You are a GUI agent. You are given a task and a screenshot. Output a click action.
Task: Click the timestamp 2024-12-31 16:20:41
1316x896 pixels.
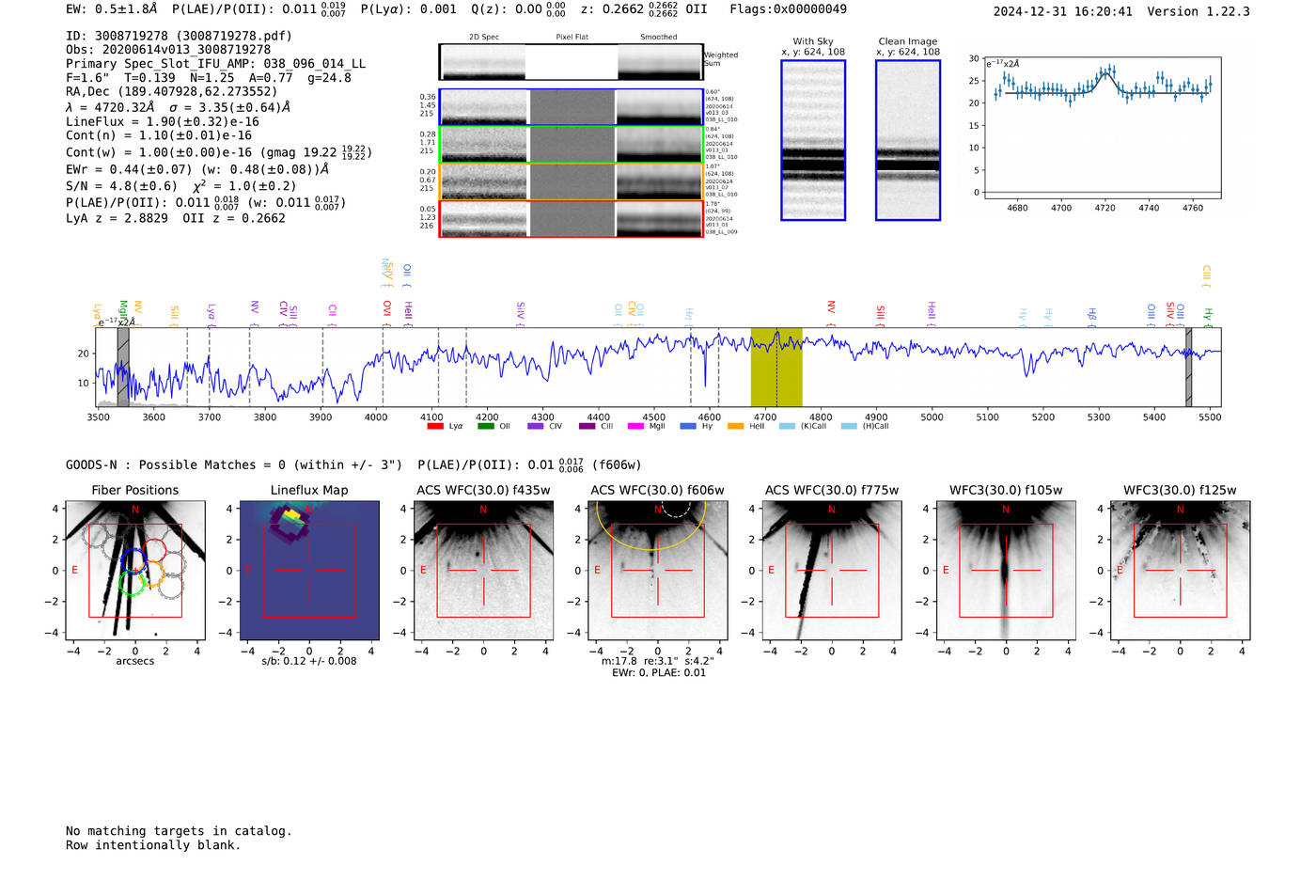tap(1063, 12)
